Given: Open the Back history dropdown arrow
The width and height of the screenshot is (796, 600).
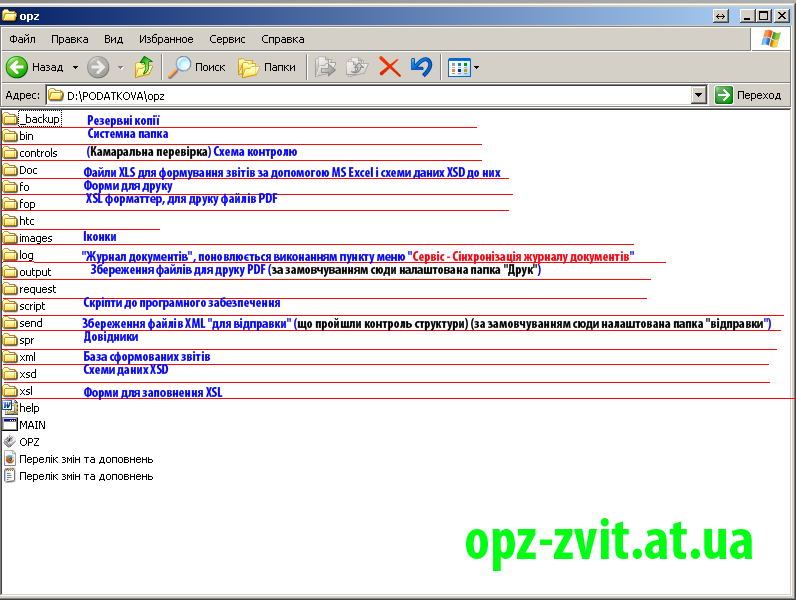Looking at the screenshot, I should pos(75,67).
